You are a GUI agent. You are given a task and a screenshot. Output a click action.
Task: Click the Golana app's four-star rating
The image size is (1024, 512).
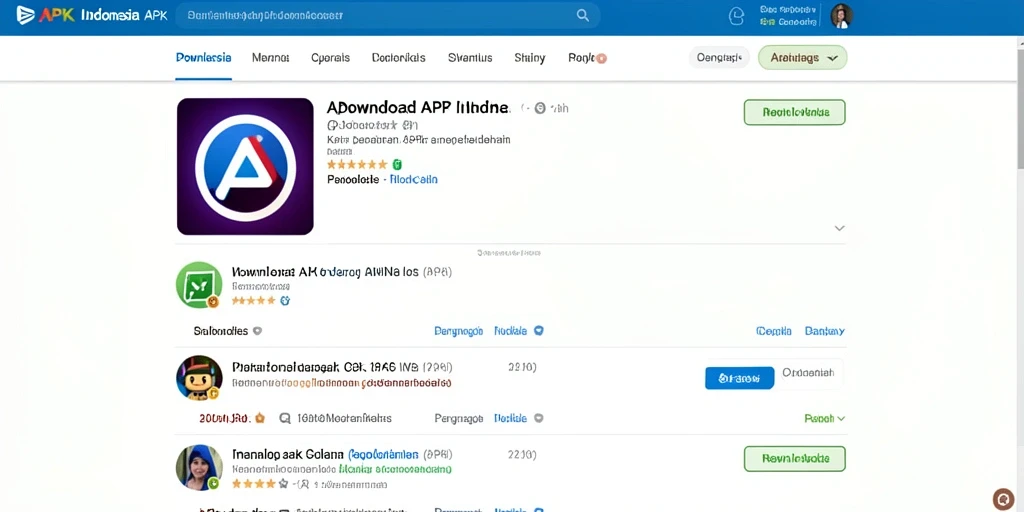tap(260, 485)
